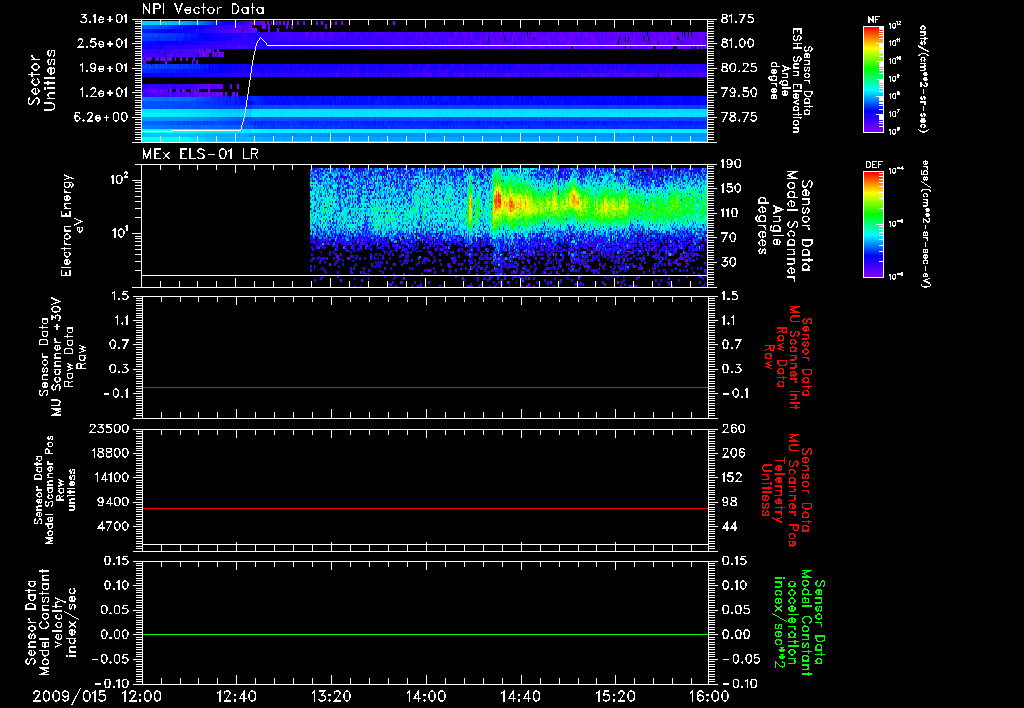The height and width of the screenshot is (708, 1024).
Task: Click the 1.2e+01 sector tick label
Action: click(106, 93)
